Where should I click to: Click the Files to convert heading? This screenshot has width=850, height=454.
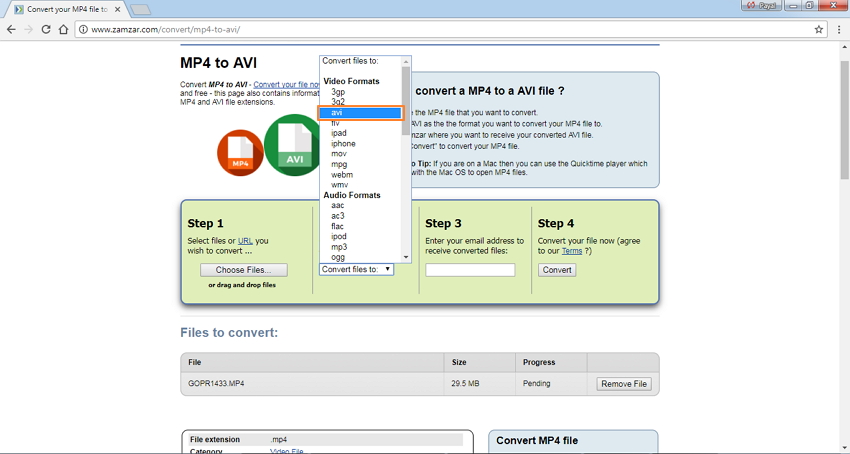tap(229, 332)
